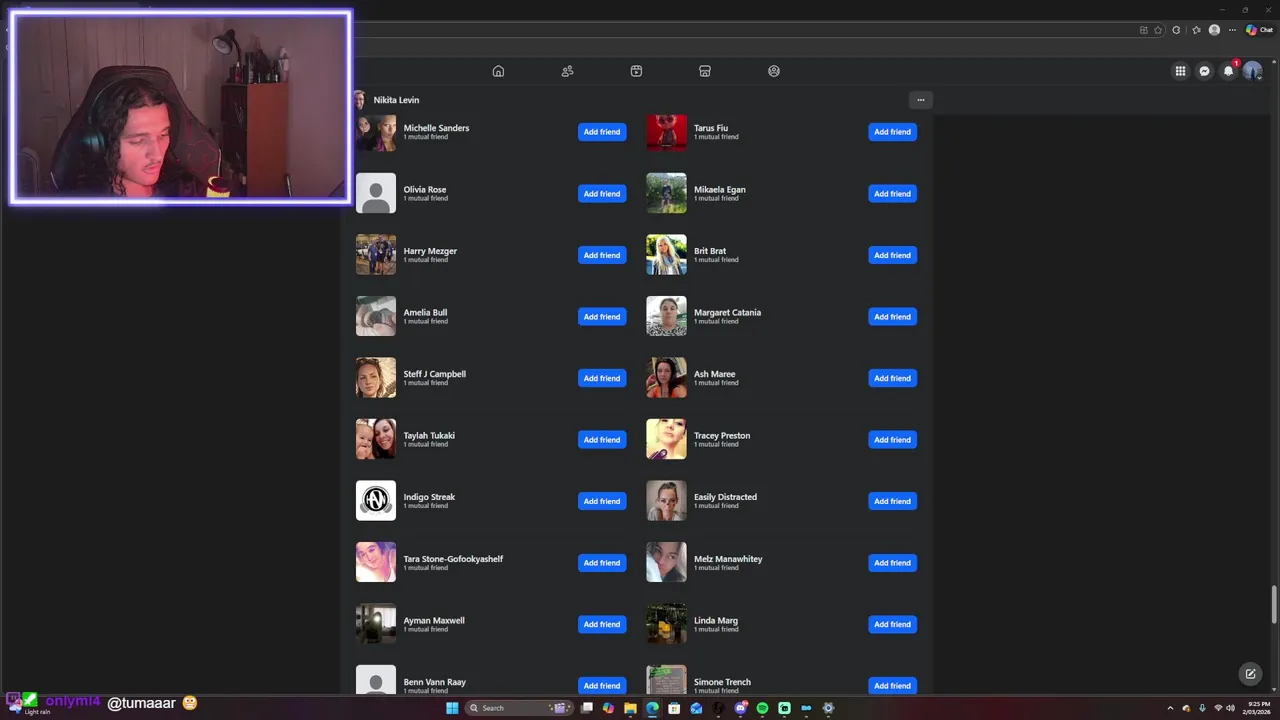Open Indigo Streak logo thumbnail
This screenshot has width=1280, height=720.
coord(376,501)
